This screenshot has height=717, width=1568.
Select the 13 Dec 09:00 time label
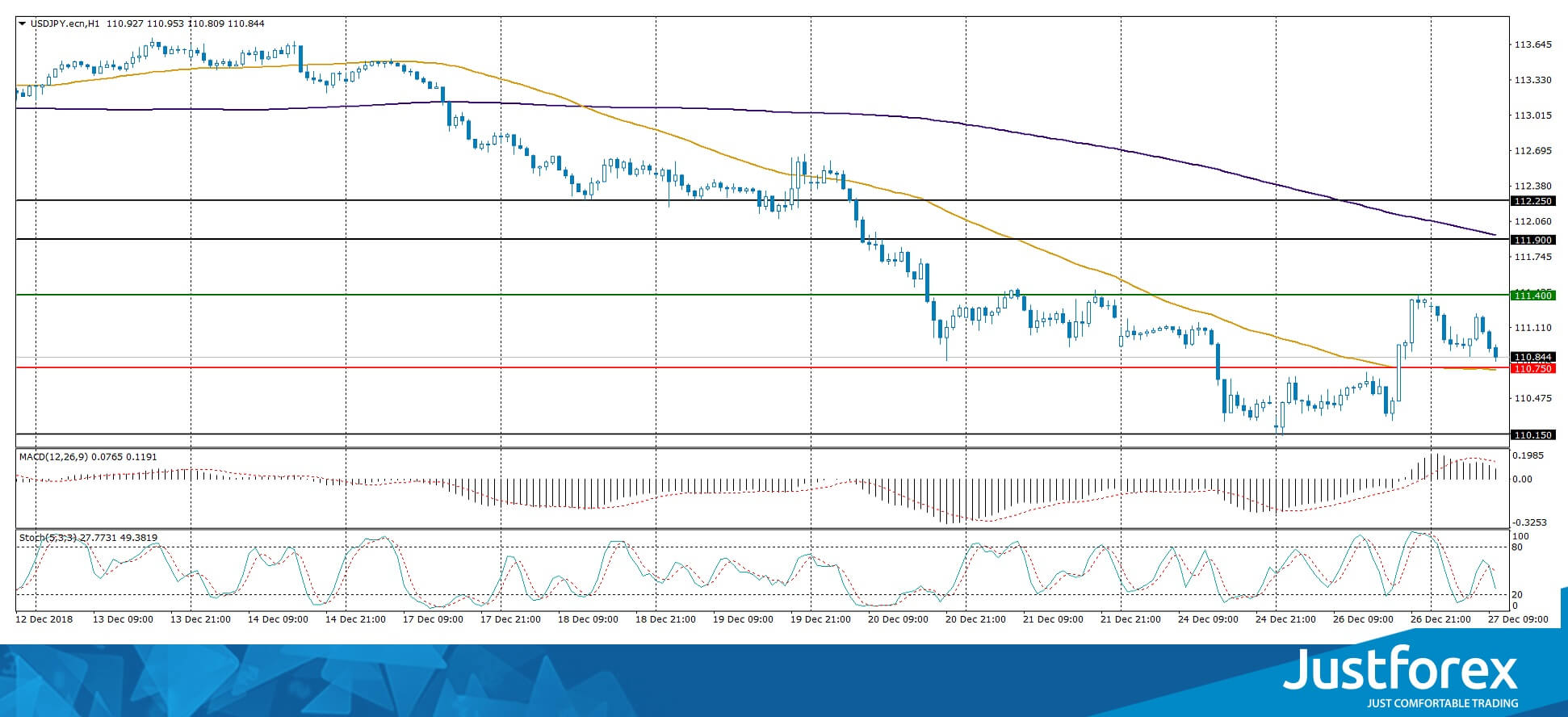coord(123,619)
